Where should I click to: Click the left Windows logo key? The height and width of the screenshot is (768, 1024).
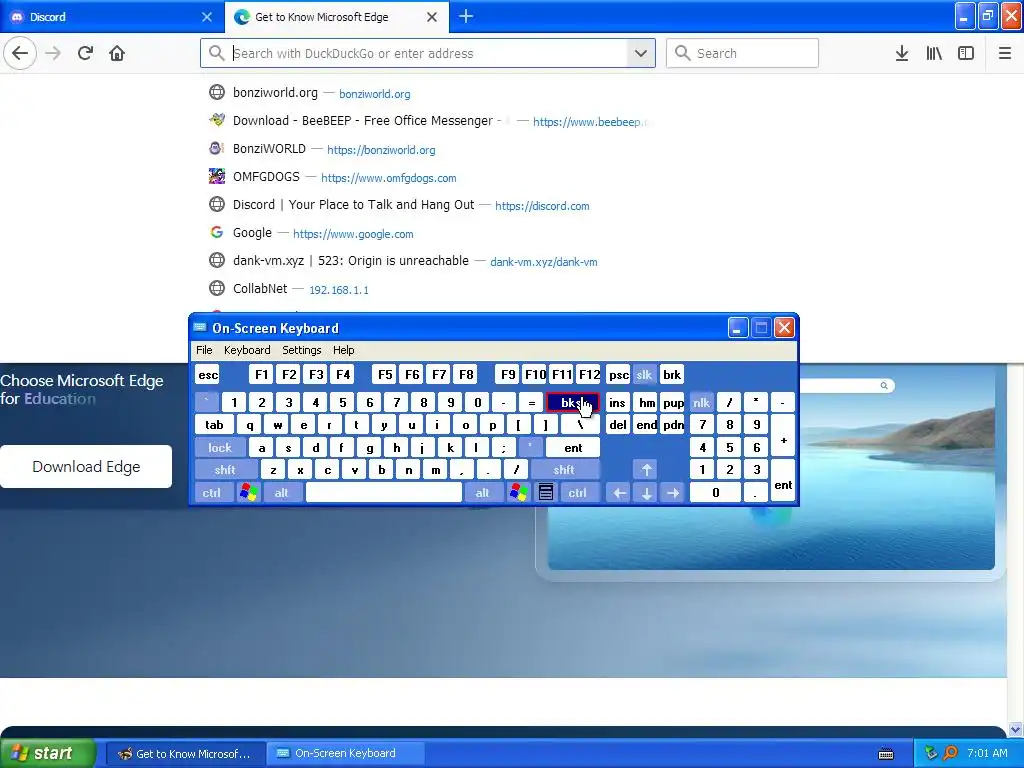click(248, 493)
